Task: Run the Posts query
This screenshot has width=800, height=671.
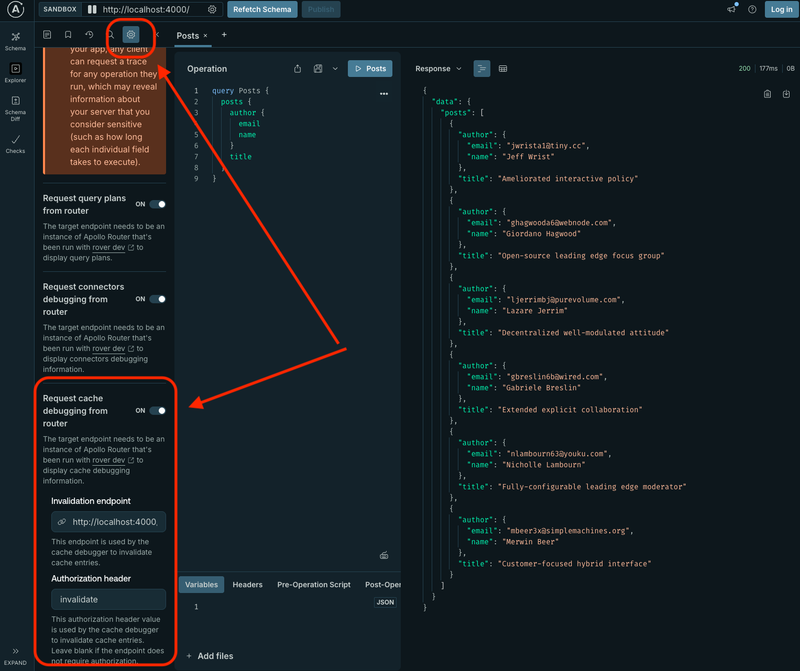Action: (370, 68)
